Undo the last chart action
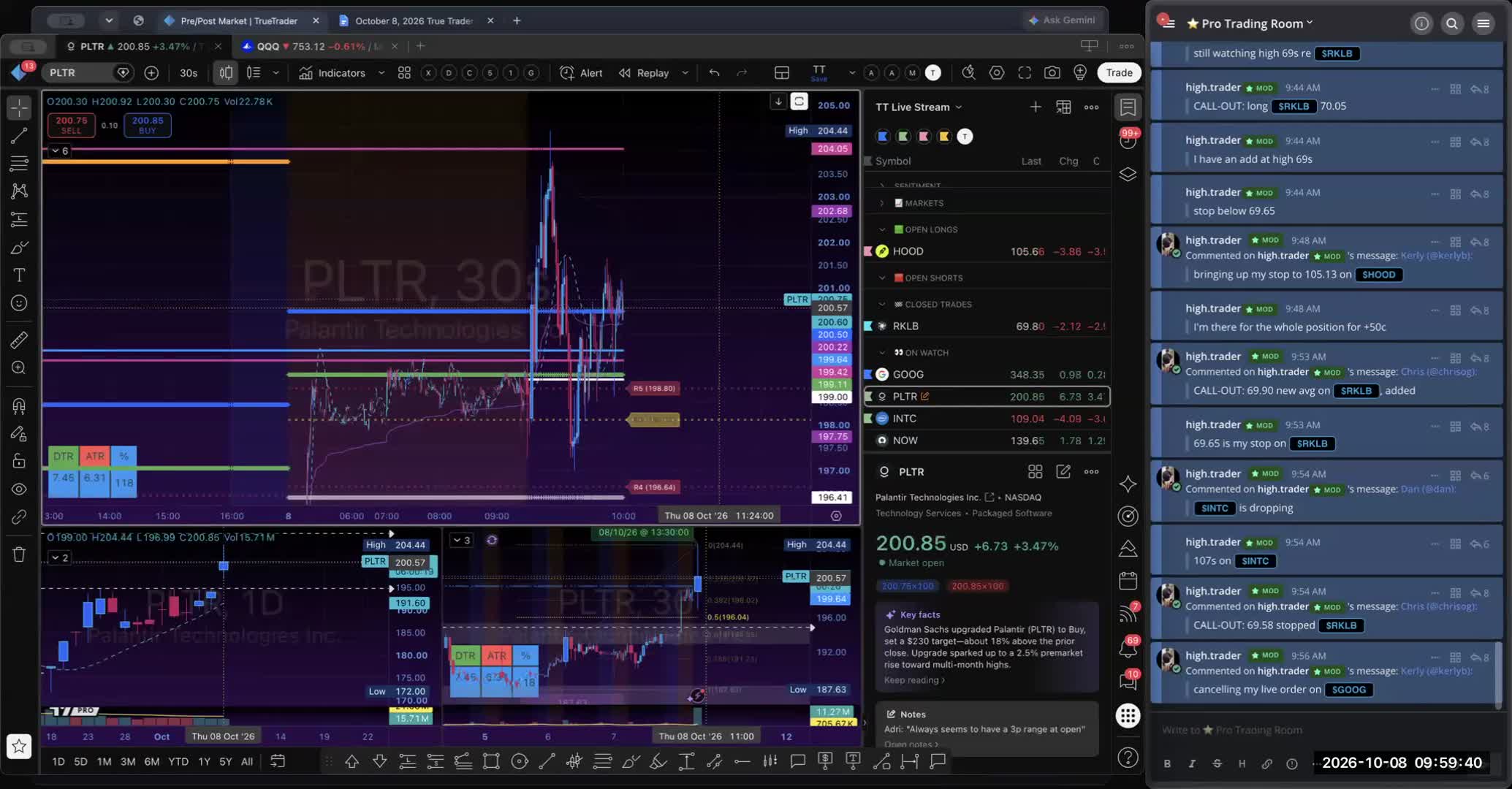The width and height of the screenshot is (1512, 789). click(714, 72)
